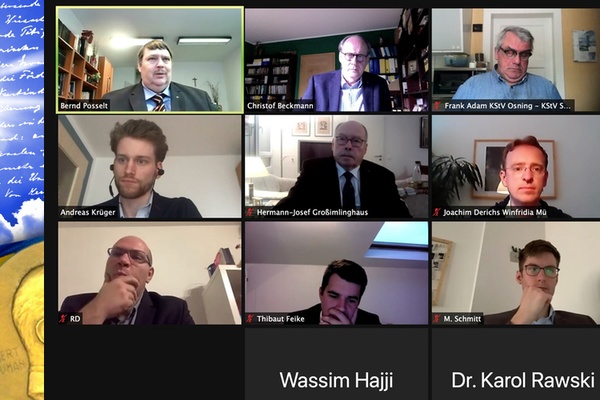Select Joachim Derichs' video tile
600x400 pixels.
point(516,167)
